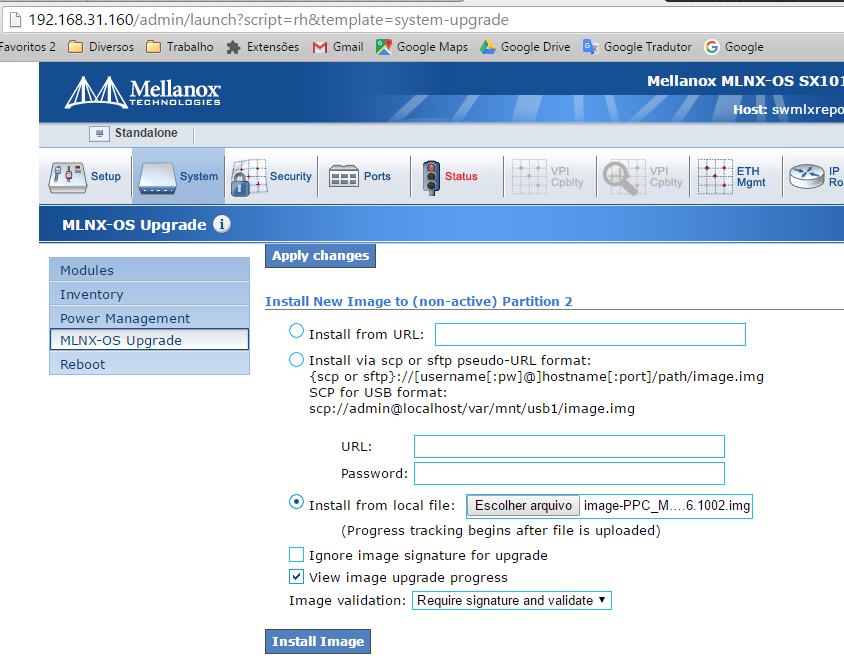Enable Ignore image signature for upgrade

(296, 555)
